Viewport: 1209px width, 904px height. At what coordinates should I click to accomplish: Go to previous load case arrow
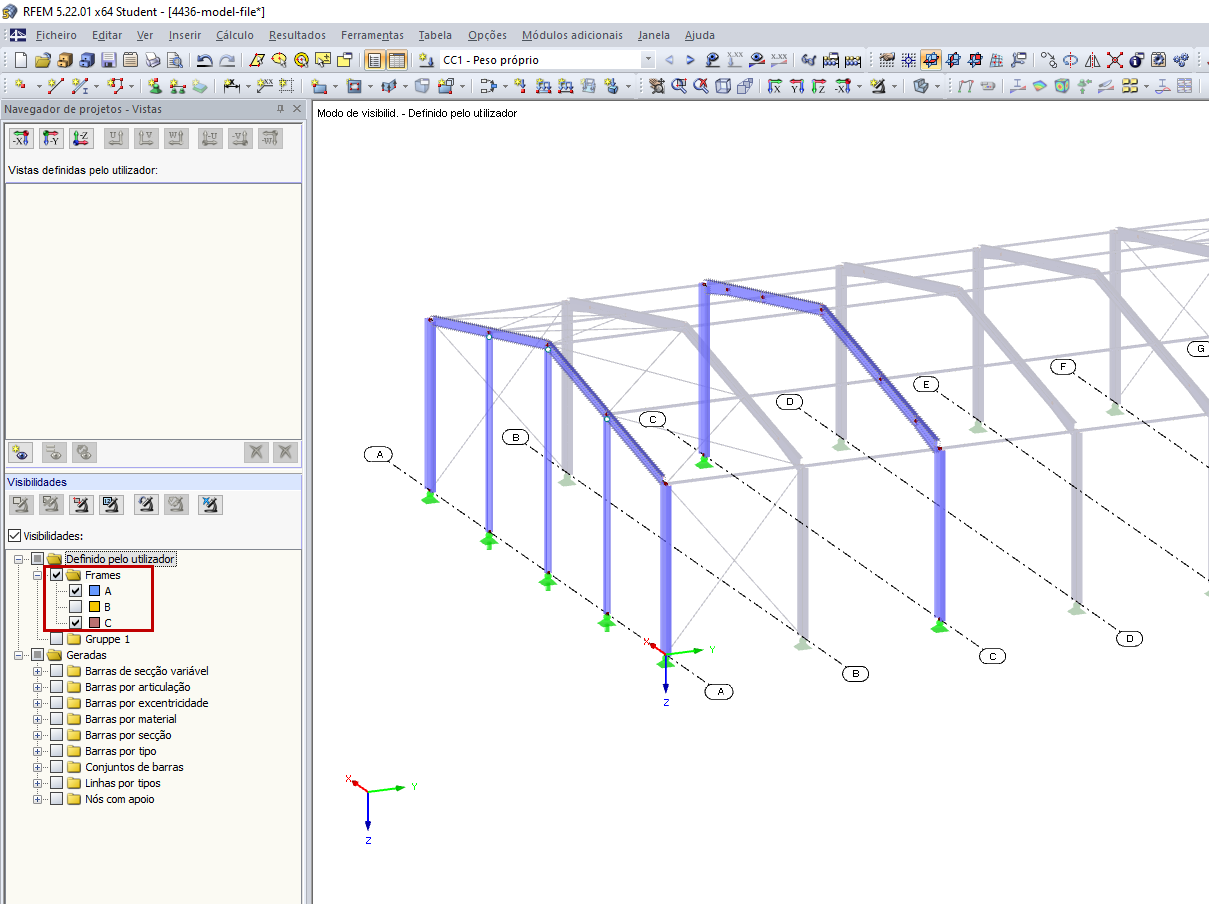pyautogui.click(x=669, y=60)
